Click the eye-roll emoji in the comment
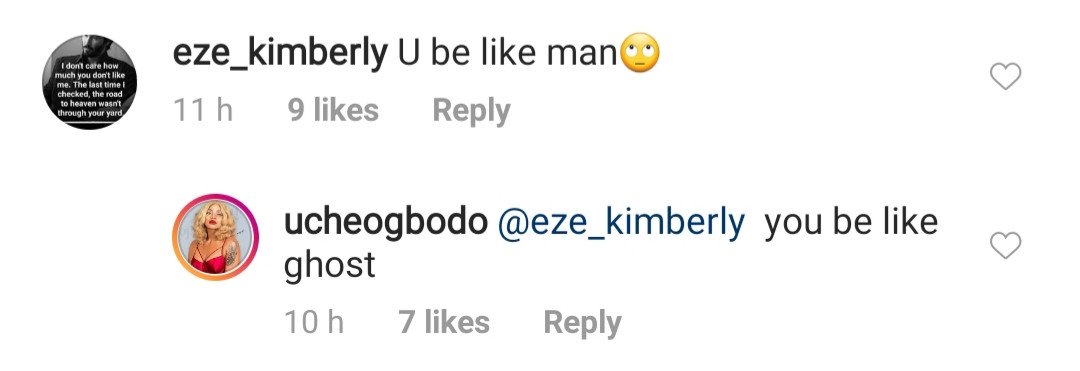 tap(640, 54)
